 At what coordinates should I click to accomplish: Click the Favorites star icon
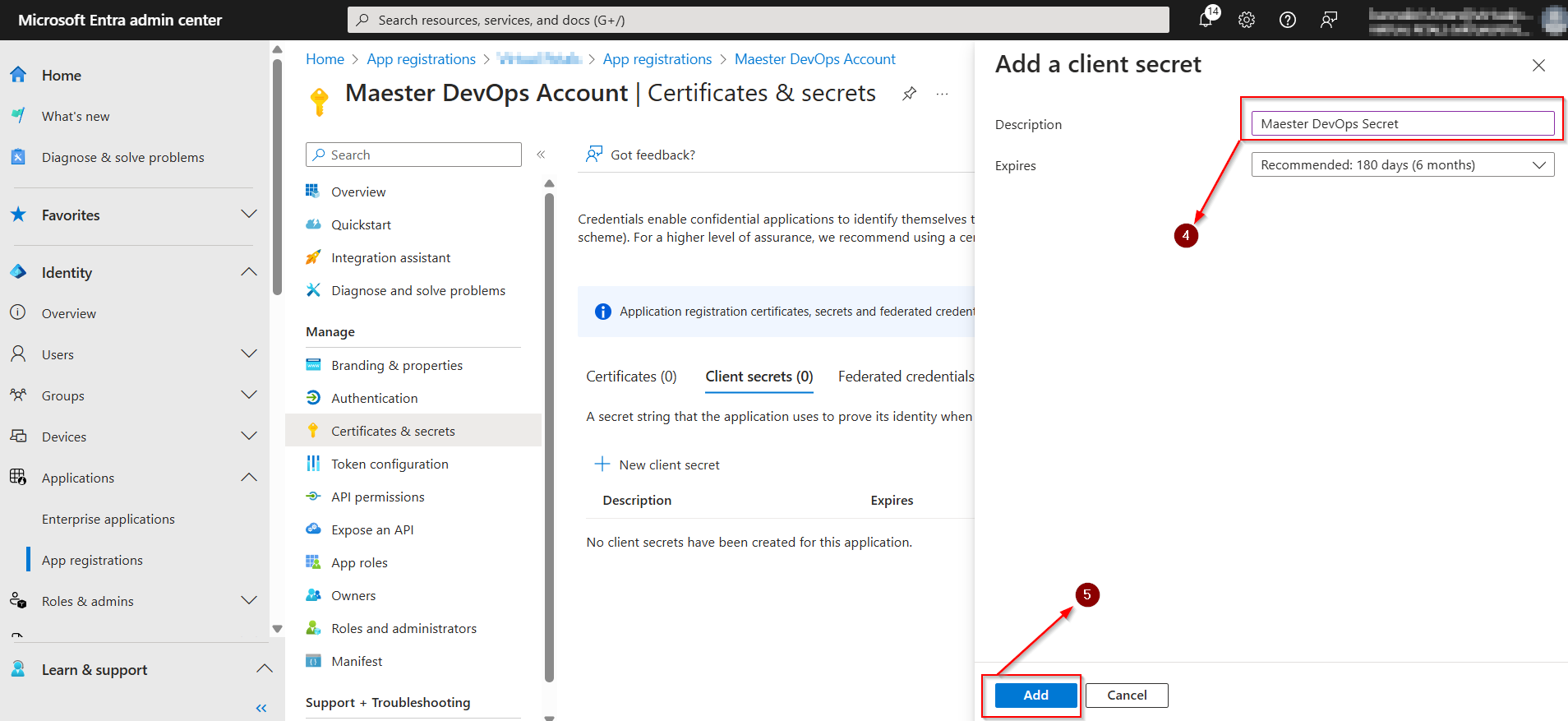(18, 215)
